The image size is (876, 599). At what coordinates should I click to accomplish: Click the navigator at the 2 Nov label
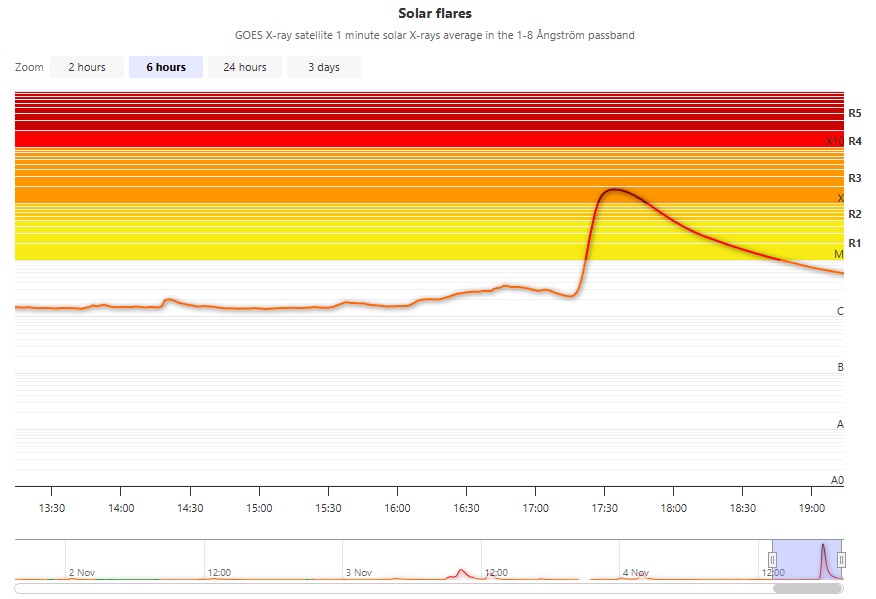[x=81, y=573]
